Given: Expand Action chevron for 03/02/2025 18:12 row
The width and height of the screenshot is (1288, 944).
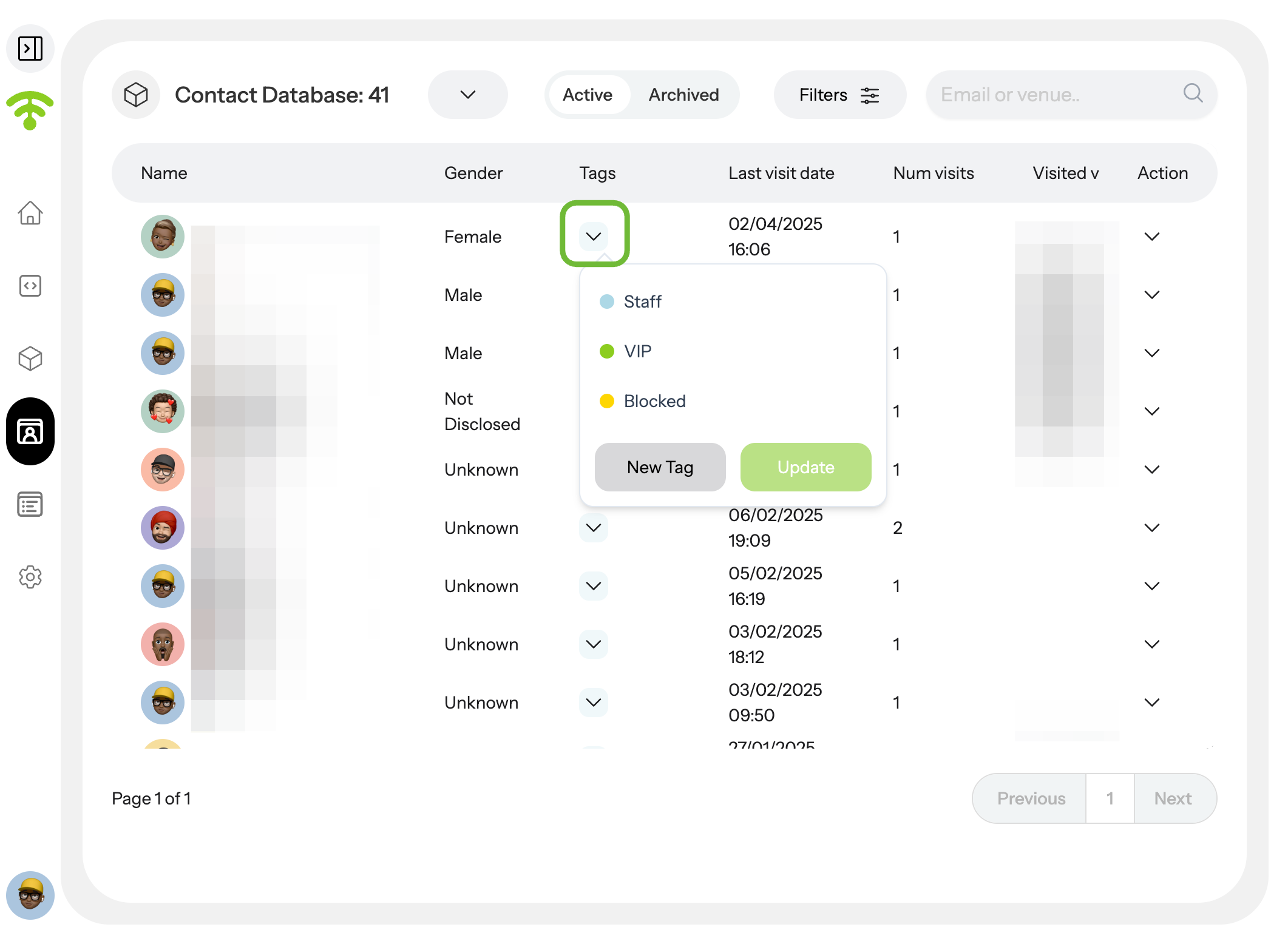Looking at the screenshot, I should [x=1151, y=644].
